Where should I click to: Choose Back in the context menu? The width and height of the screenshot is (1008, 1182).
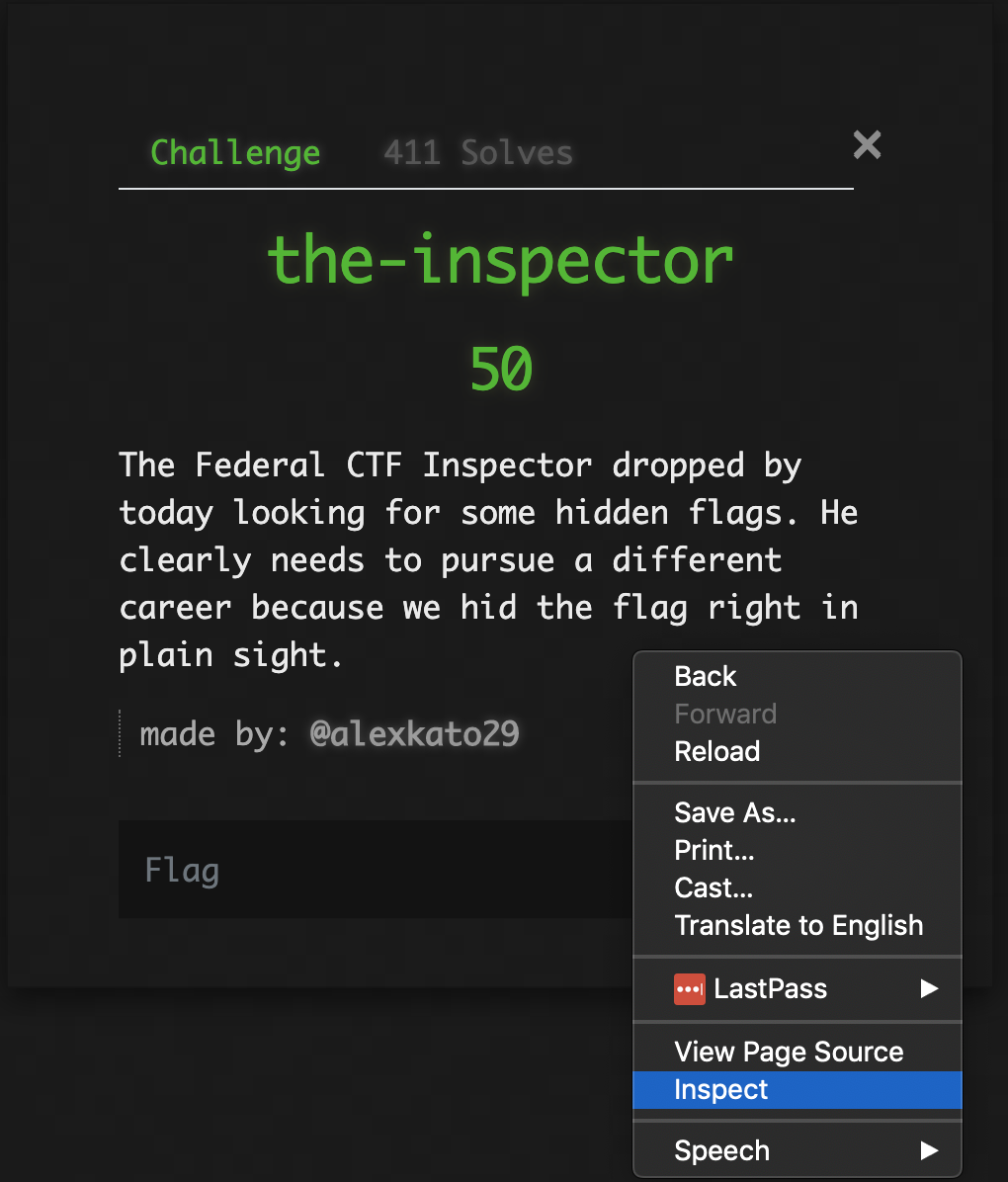click(706, 676)
